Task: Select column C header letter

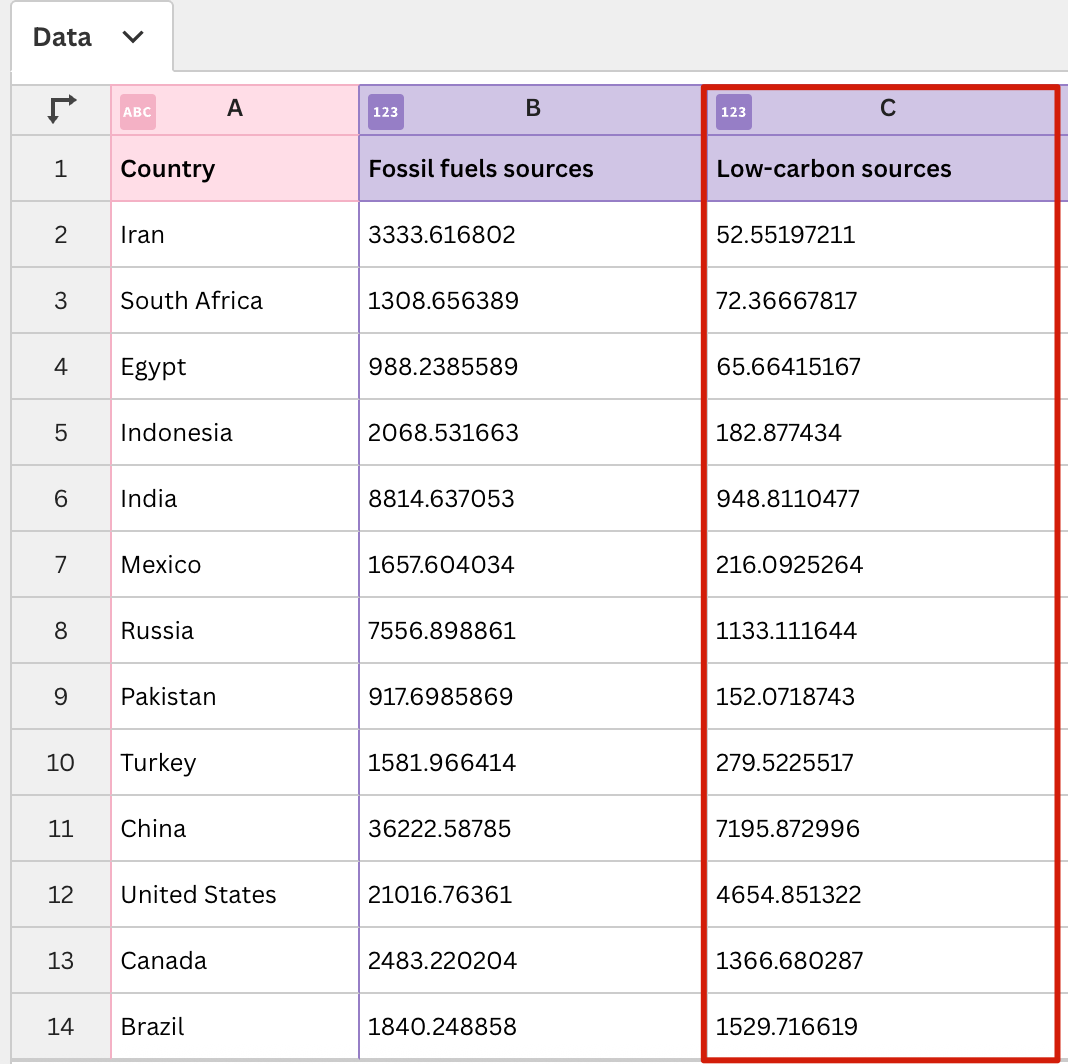Action: pos(887,109)
